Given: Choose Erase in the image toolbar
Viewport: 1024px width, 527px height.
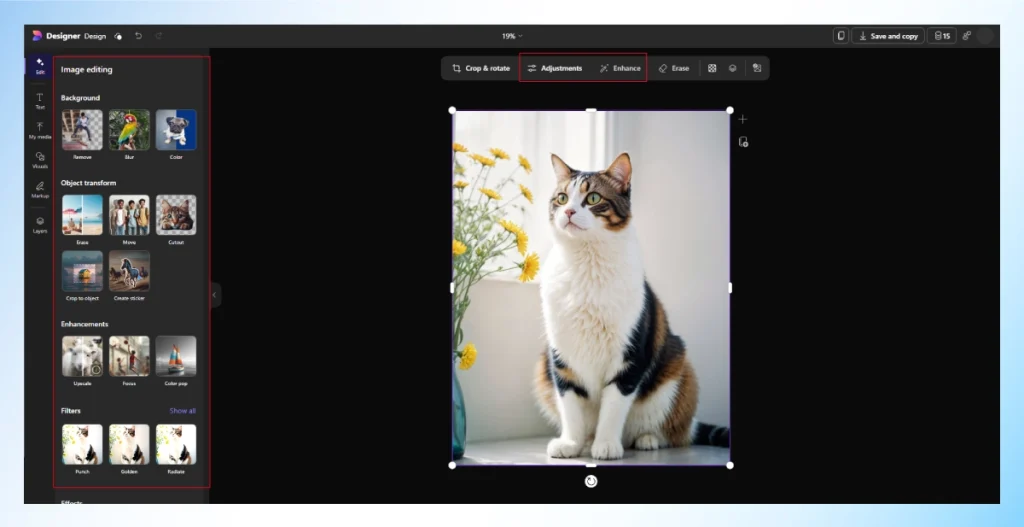Looking at the screenshot, I should click(673, 68).
